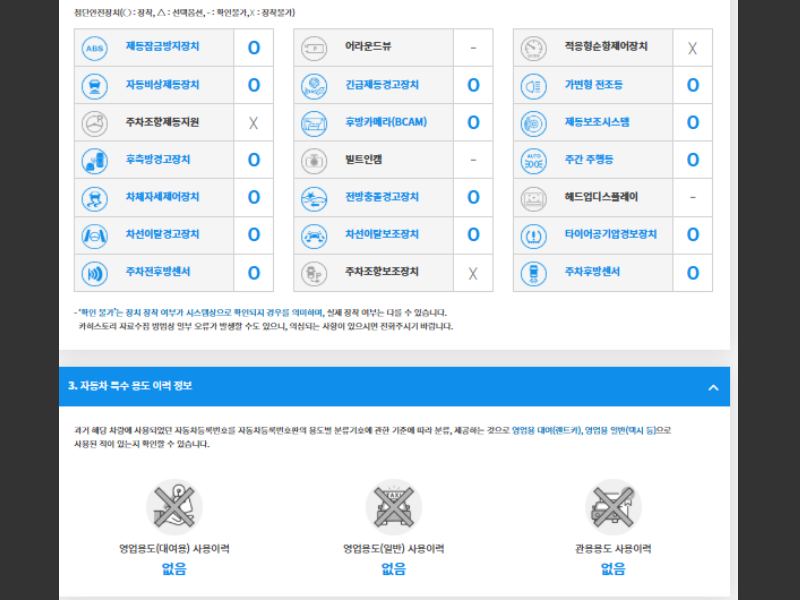The height and width of the screenshot is (600, 800).
Task: Click the 후방카메라(BCAM) icon
Action: [x=314, y=122]
